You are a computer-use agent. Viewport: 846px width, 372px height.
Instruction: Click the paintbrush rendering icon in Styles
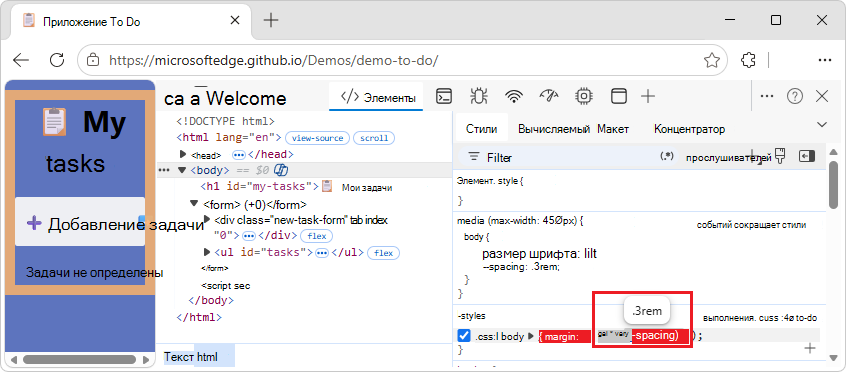tap(779, 156)
